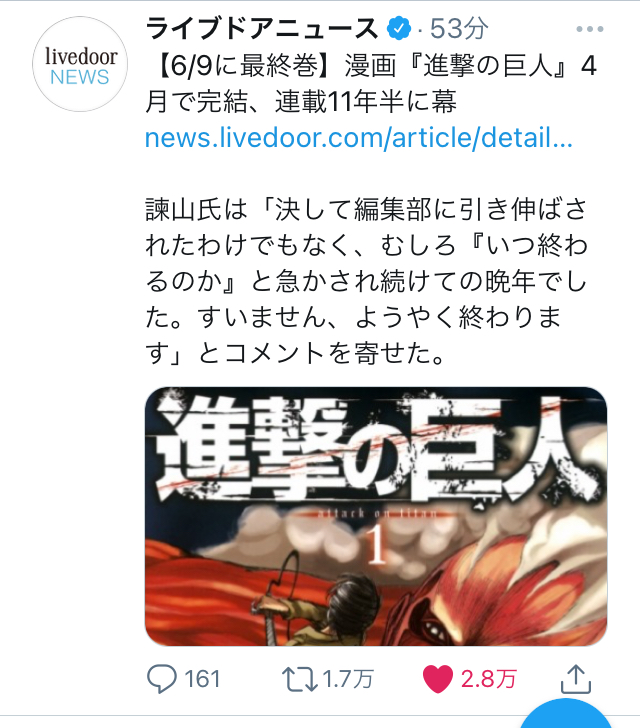Tap the volume number 1 on cover
Screen dimensions: 640x728
pyautogui.click(x=376, y=546)
